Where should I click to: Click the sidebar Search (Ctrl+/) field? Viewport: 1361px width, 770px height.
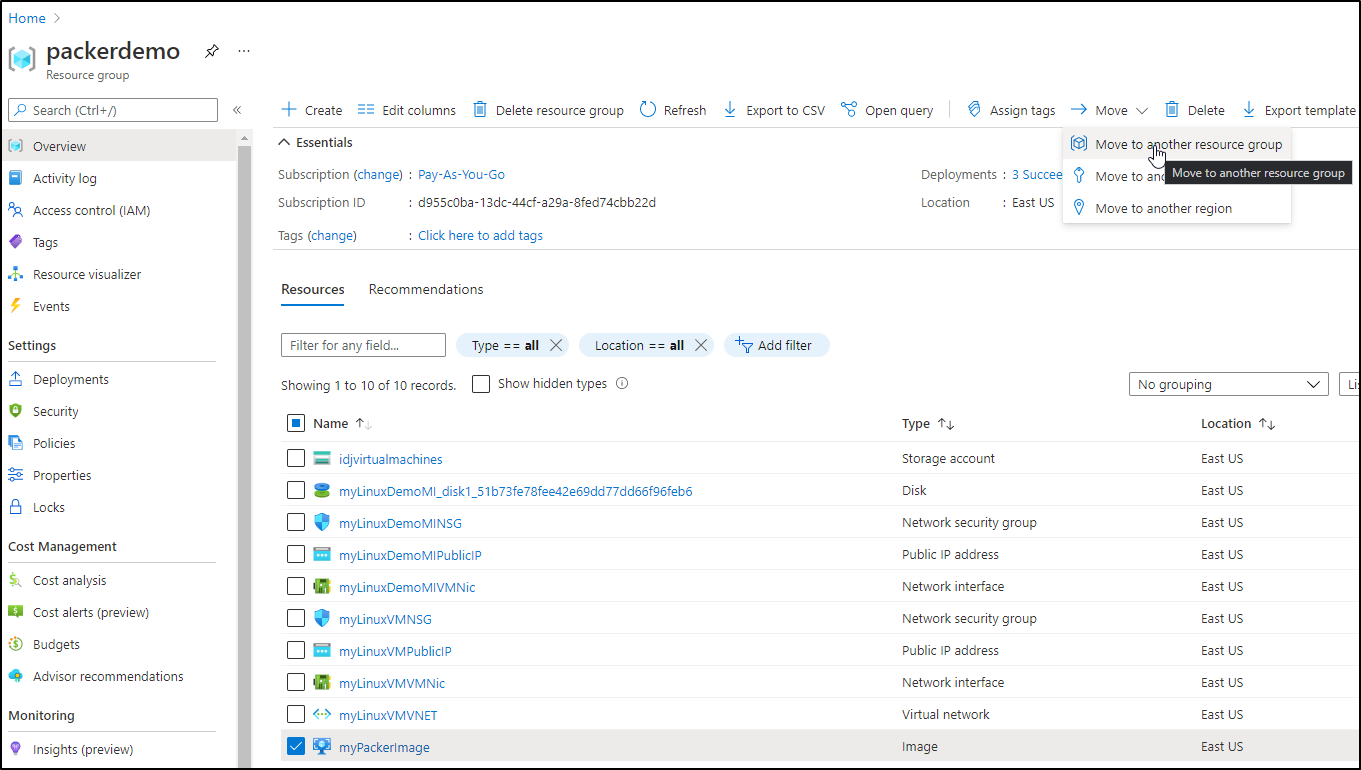(113, 110)
